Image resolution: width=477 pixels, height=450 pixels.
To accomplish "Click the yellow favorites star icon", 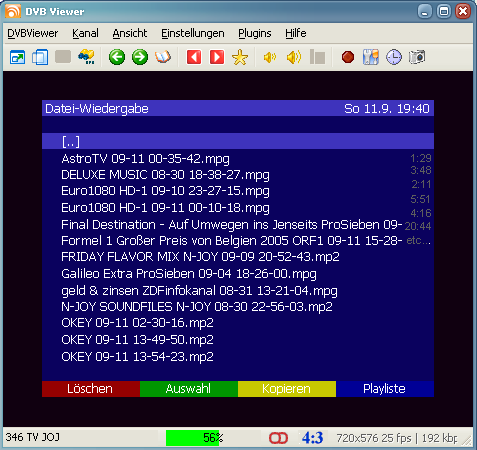I will pyautogui.click(x=240, y=57).
